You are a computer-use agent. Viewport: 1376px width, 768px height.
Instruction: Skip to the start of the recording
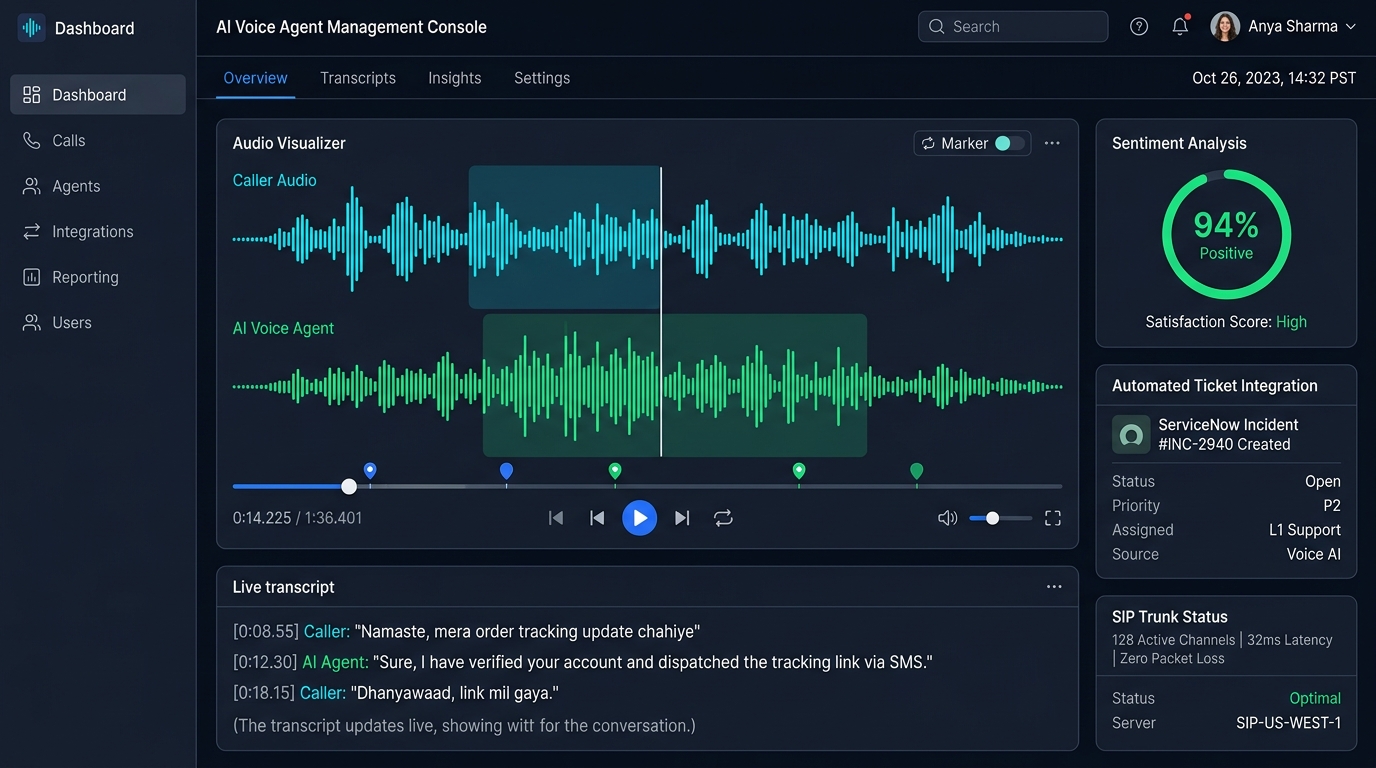pyautogui.click(x=556, y=518)
